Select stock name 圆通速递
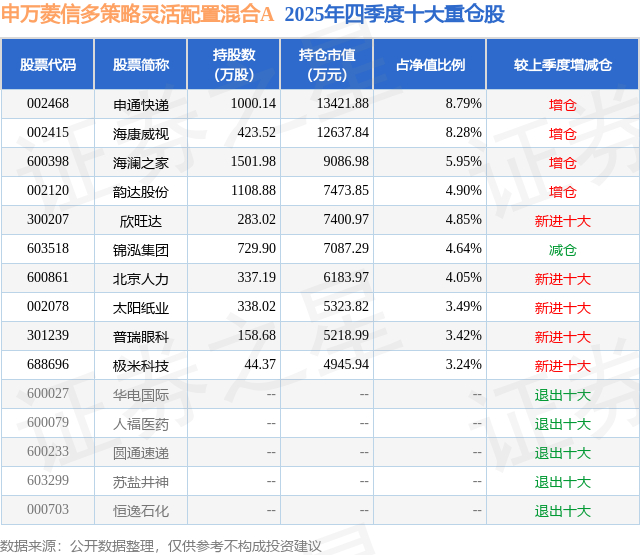Viewport: 640px width, 555px height. 141,453
